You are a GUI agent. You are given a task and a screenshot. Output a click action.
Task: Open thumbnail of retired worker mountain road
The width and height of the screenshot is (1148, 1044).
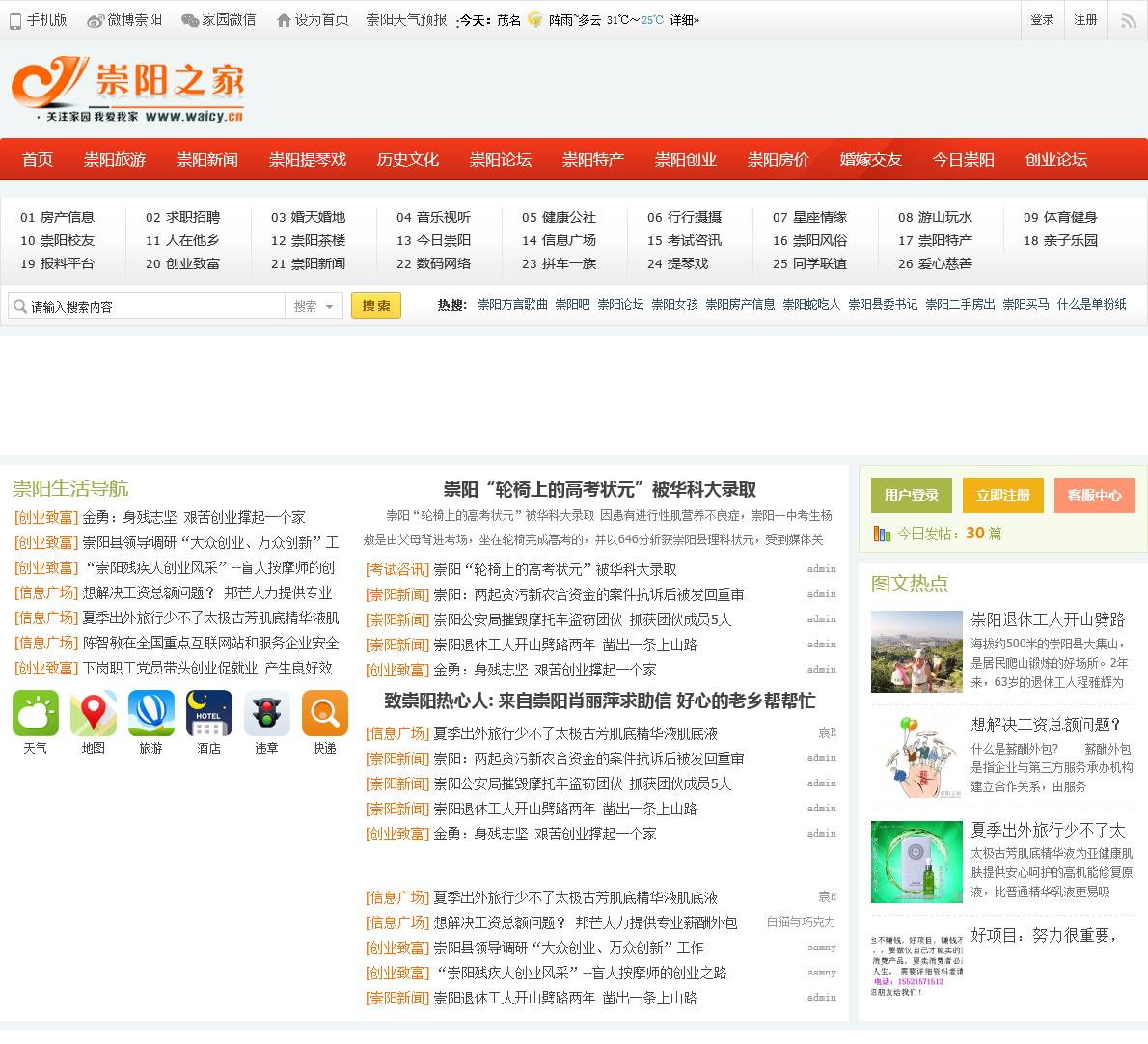coord(916,651)
